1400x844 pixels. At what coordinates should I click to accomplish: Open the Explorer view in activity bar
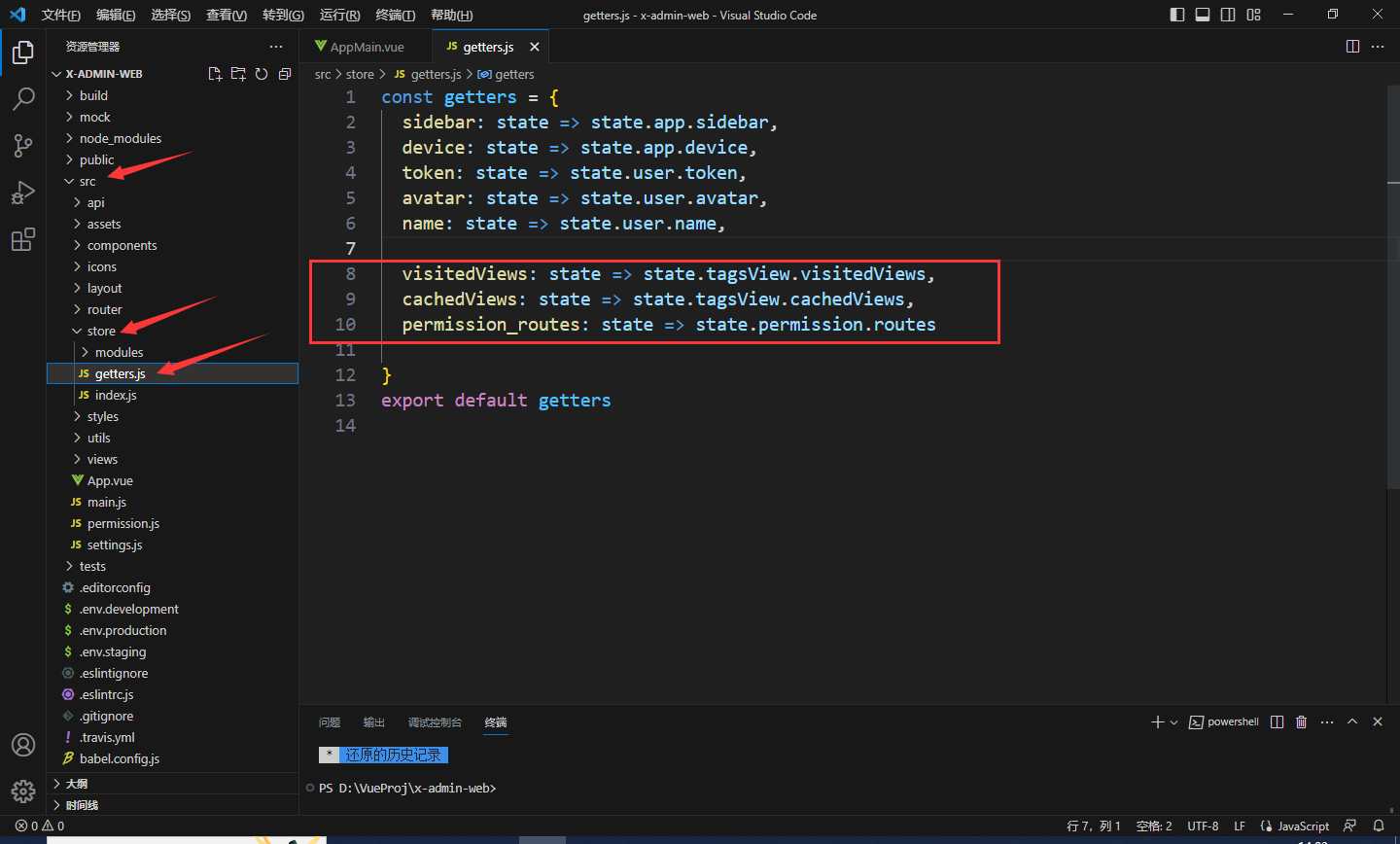coord(23,53)
